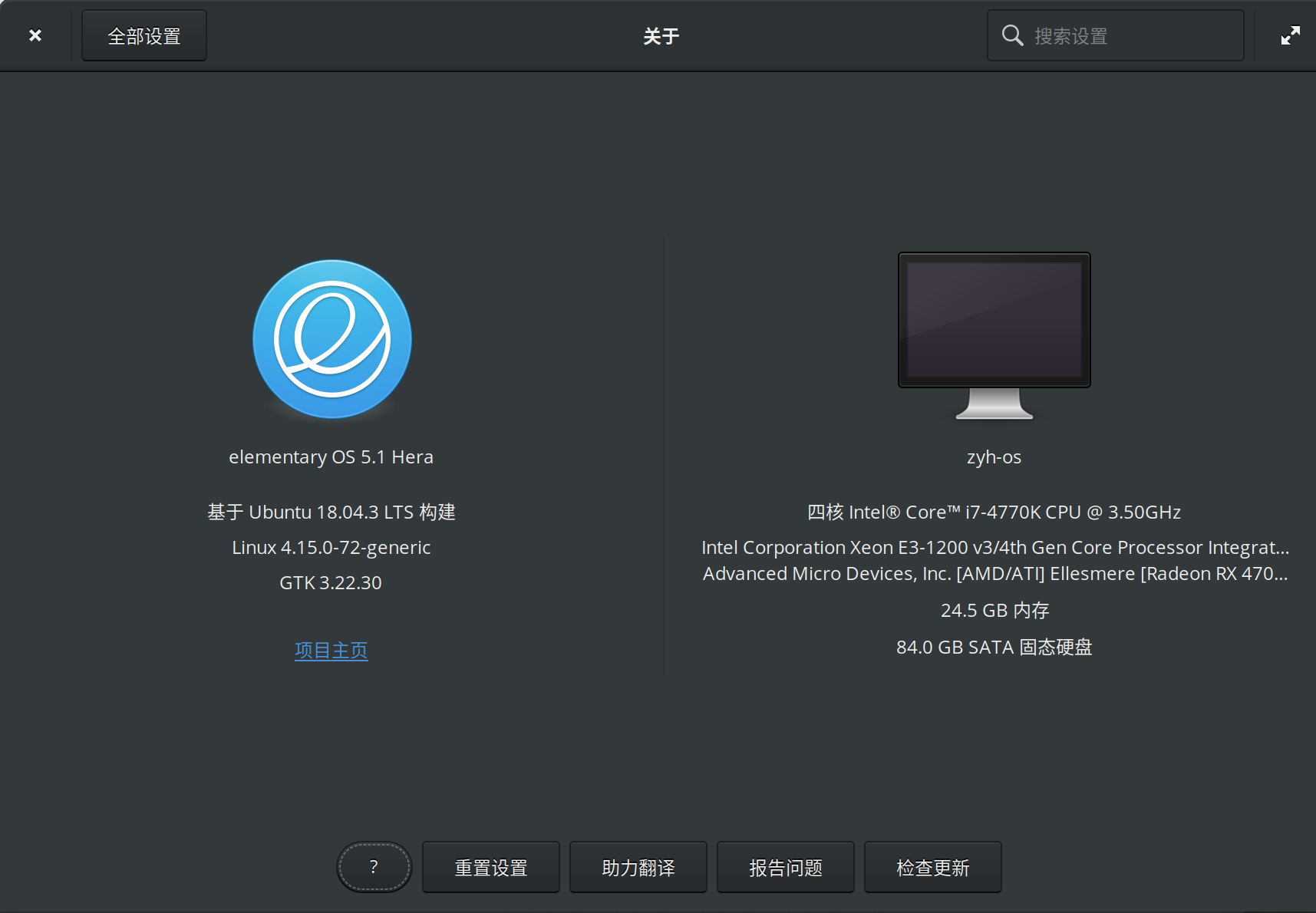Focus the 搜索设置 search field
Viewport: 1316px width, 913px height.
point(1115,35)
